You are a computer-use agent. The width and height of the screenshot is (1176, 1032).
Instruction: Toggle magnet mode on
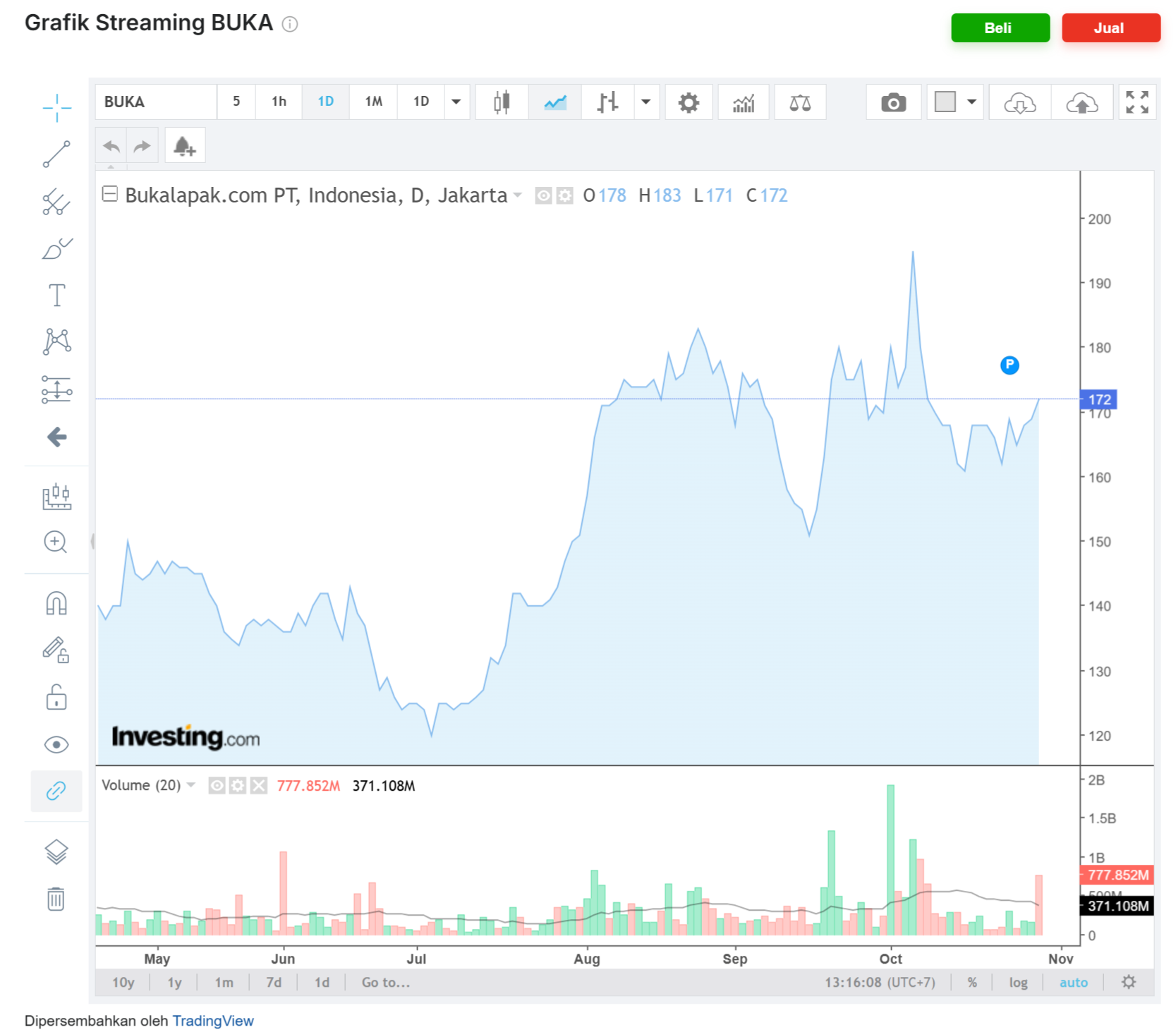point(56,604)
